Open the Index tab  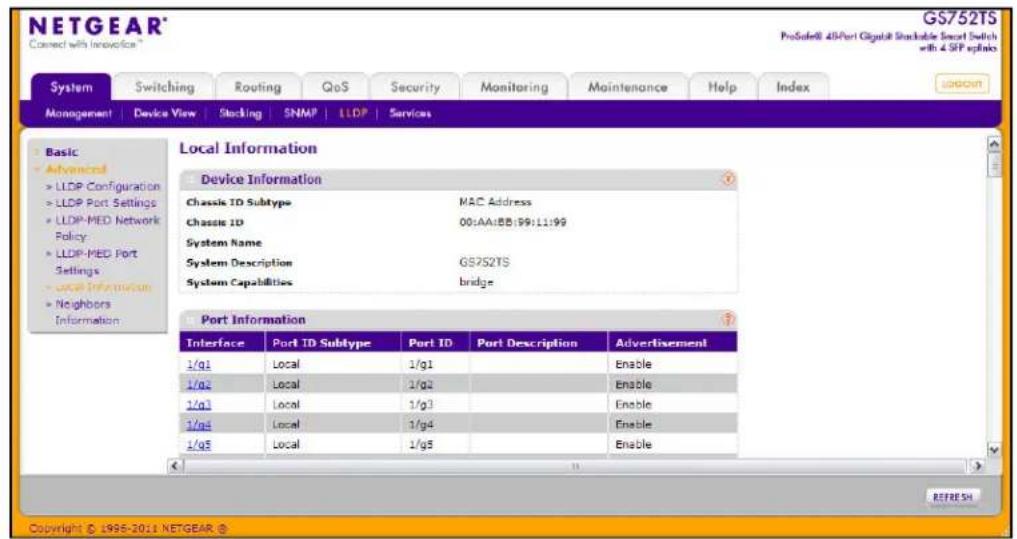click(x=793, y=87)
